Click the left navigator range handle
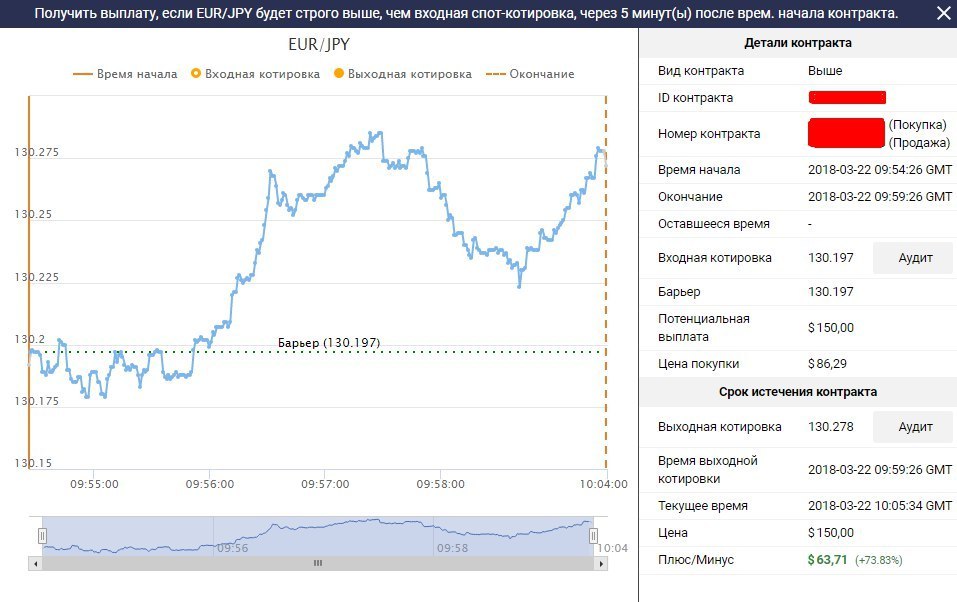Image resolution: width=957 pixels, height=602 pixels. click(42, 536)
